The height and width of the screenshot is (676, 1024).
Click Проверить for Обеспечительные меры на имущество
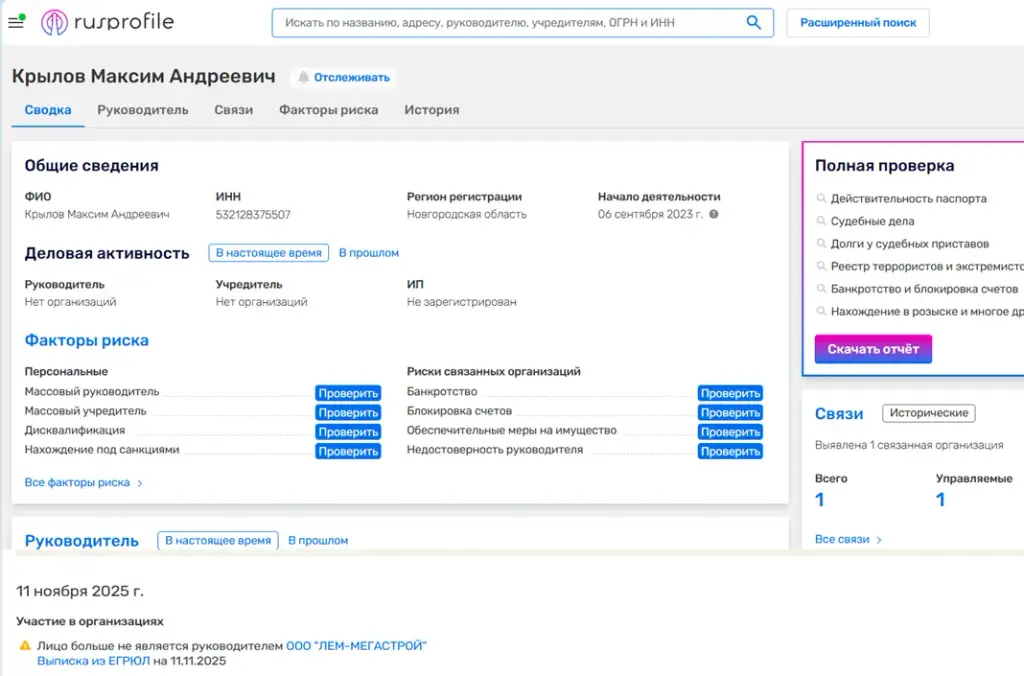click(x=730, y=432)
